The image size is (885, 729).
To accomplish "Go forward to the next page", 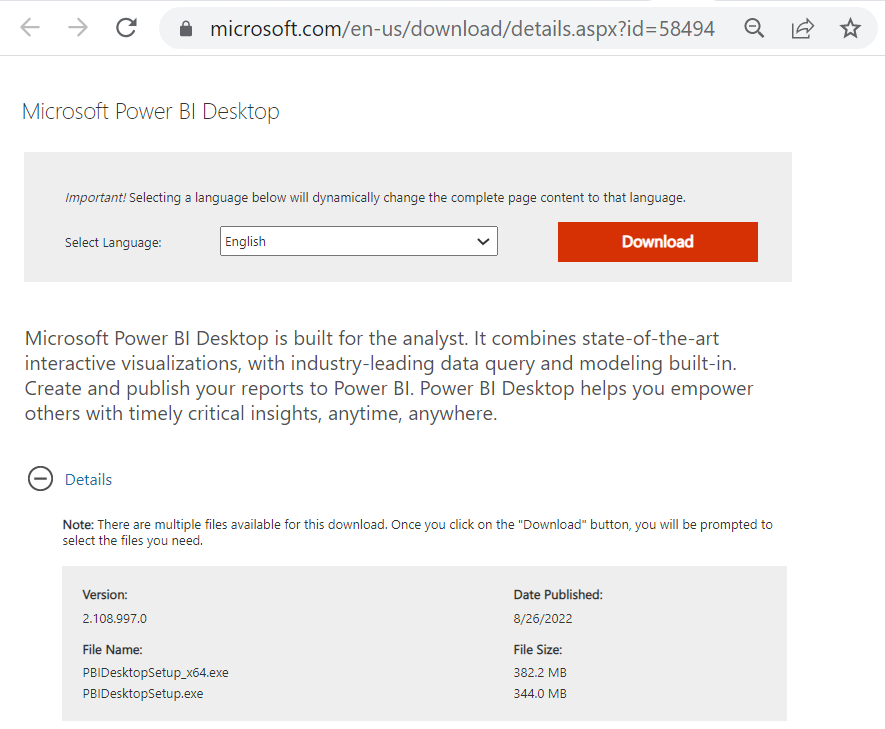I will 78,28.
